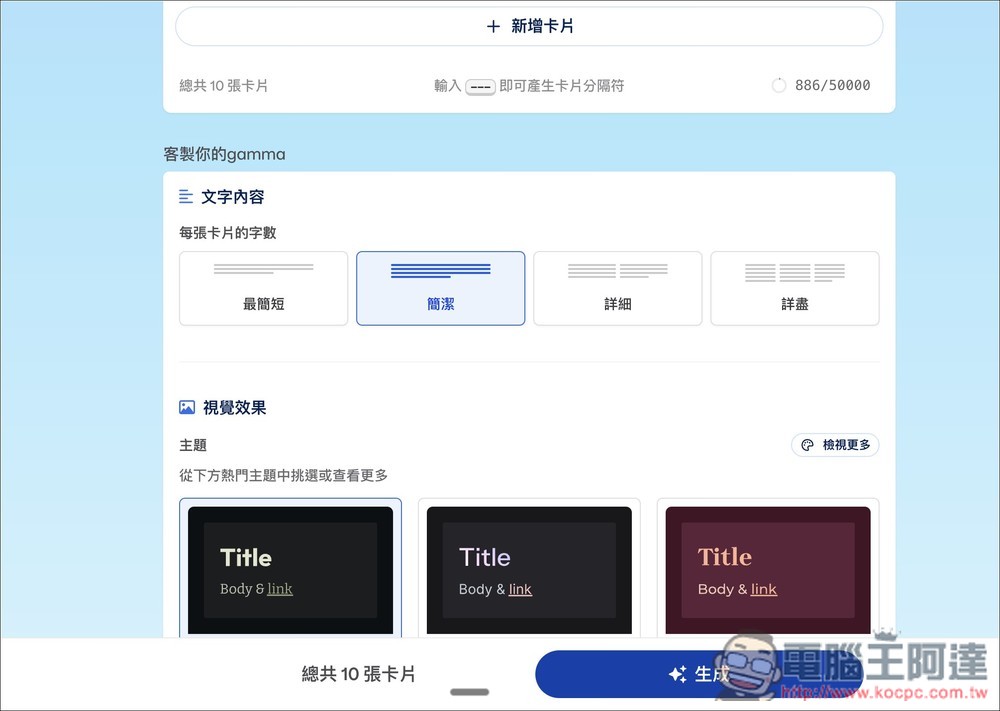Viewport: 1000px width, 711px height.
Task: Click the drag handle above the bottom bar
Action: (468, 691)
